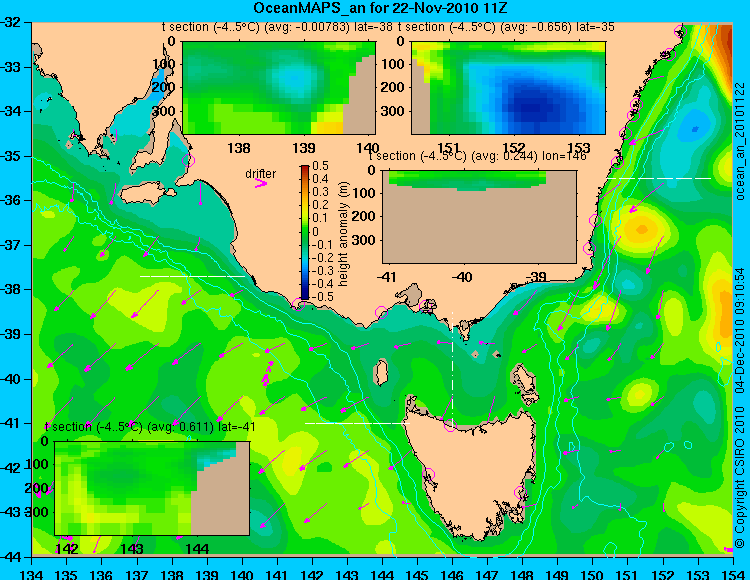Image resolution: width=750 pixels, height=580 pixels.
Task: Click King Island northwest of Tasmania
Action: point(381,372)
